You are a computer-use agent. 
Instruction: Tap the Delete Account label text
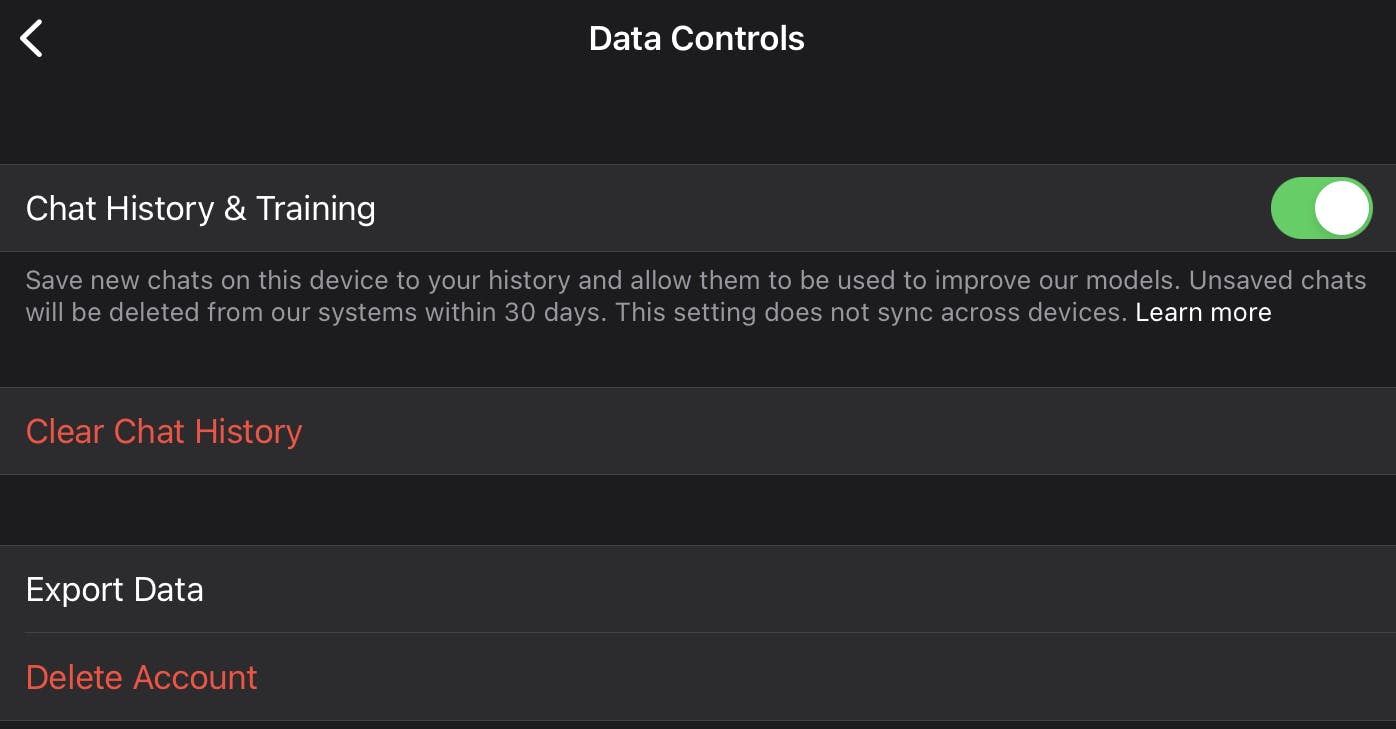[142, 677]
